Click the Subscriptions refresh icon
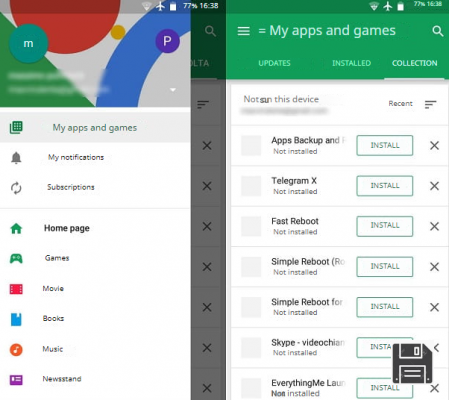 click(16, 188)
